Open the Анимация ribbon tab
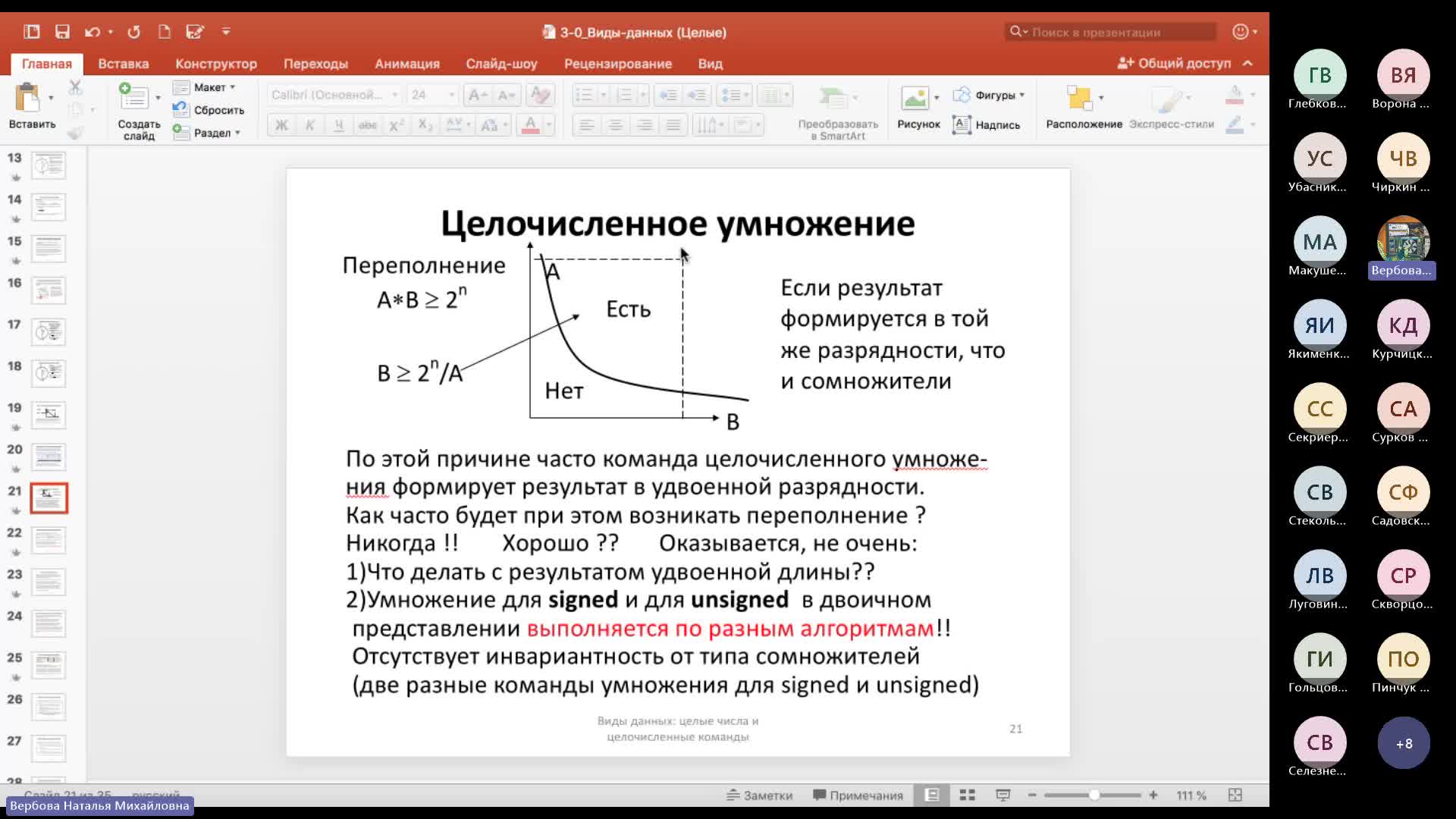1456x819 pixels. [407, 64]
